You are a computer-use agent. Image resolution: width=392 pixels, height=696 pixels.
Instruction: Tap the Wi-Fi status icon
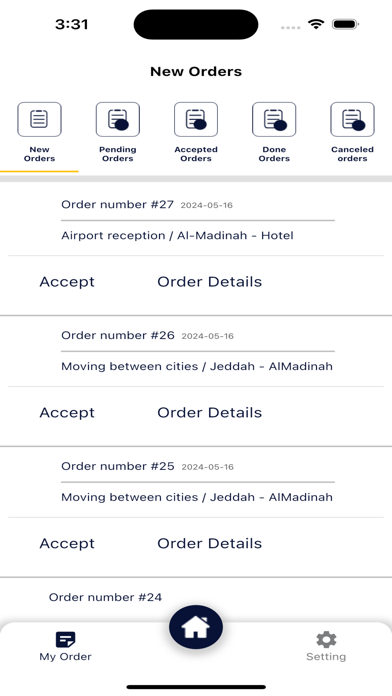tap(316, 24)
